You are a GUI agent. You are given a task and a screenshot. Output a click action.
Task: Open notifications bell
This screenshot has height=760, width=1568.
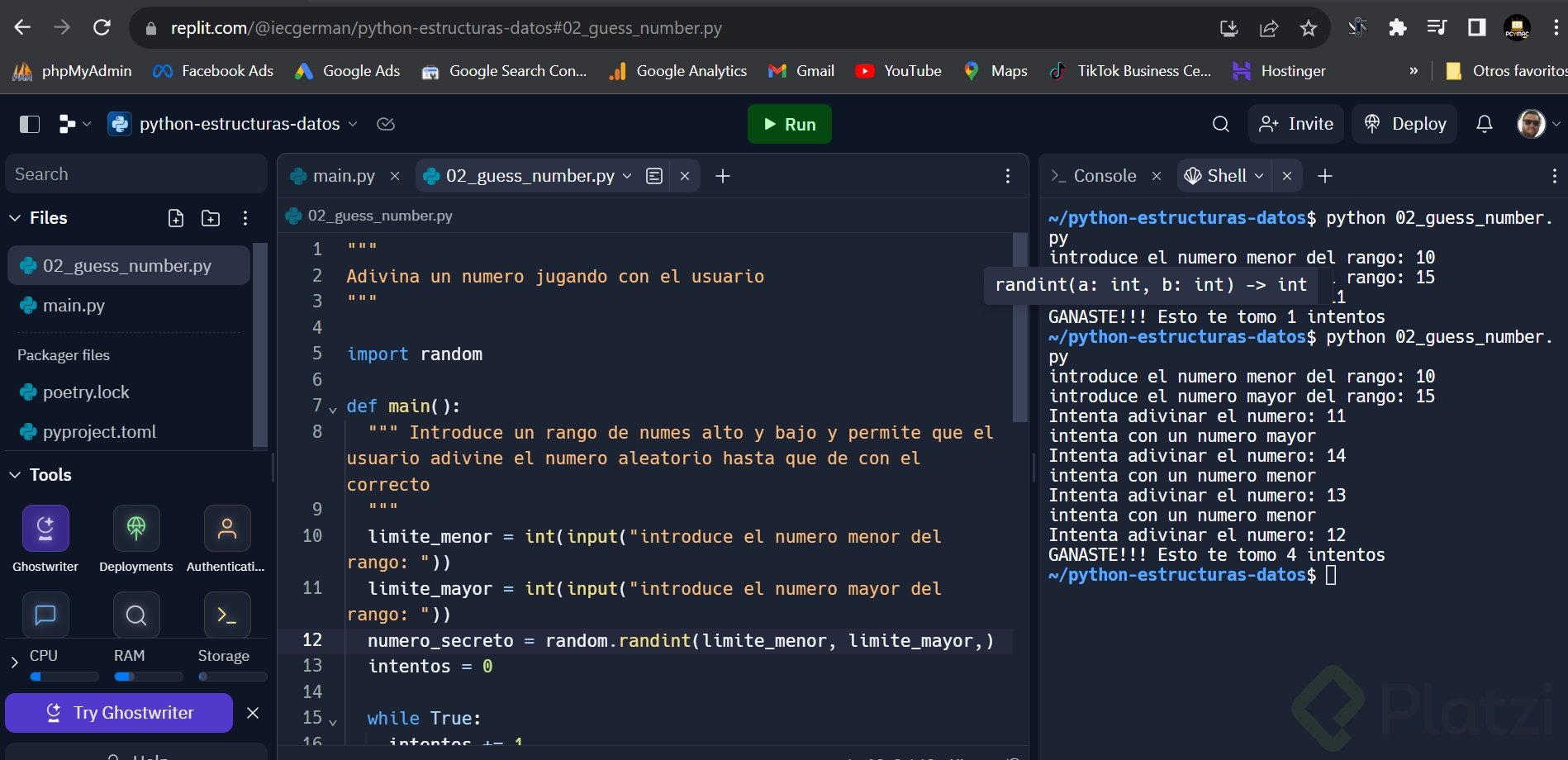1484,124
